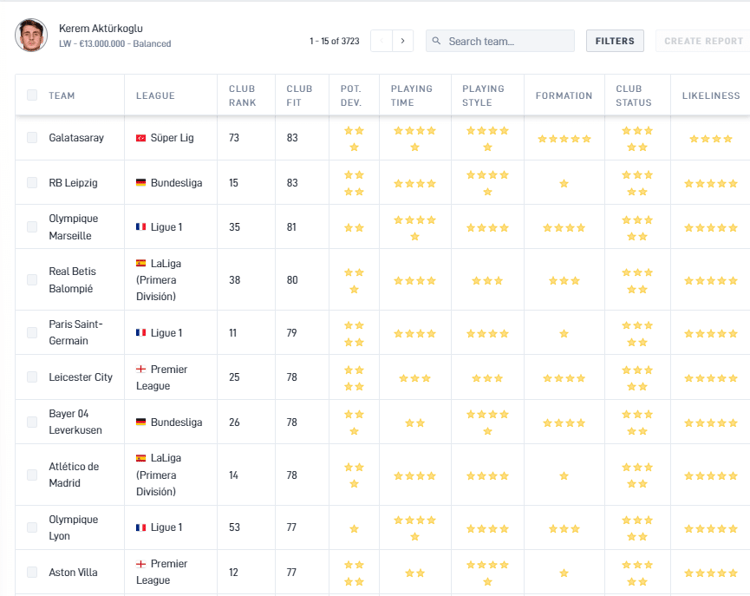Sort by CLUB STATUS column header
The image size is (750, 596).
coord(634,96)
